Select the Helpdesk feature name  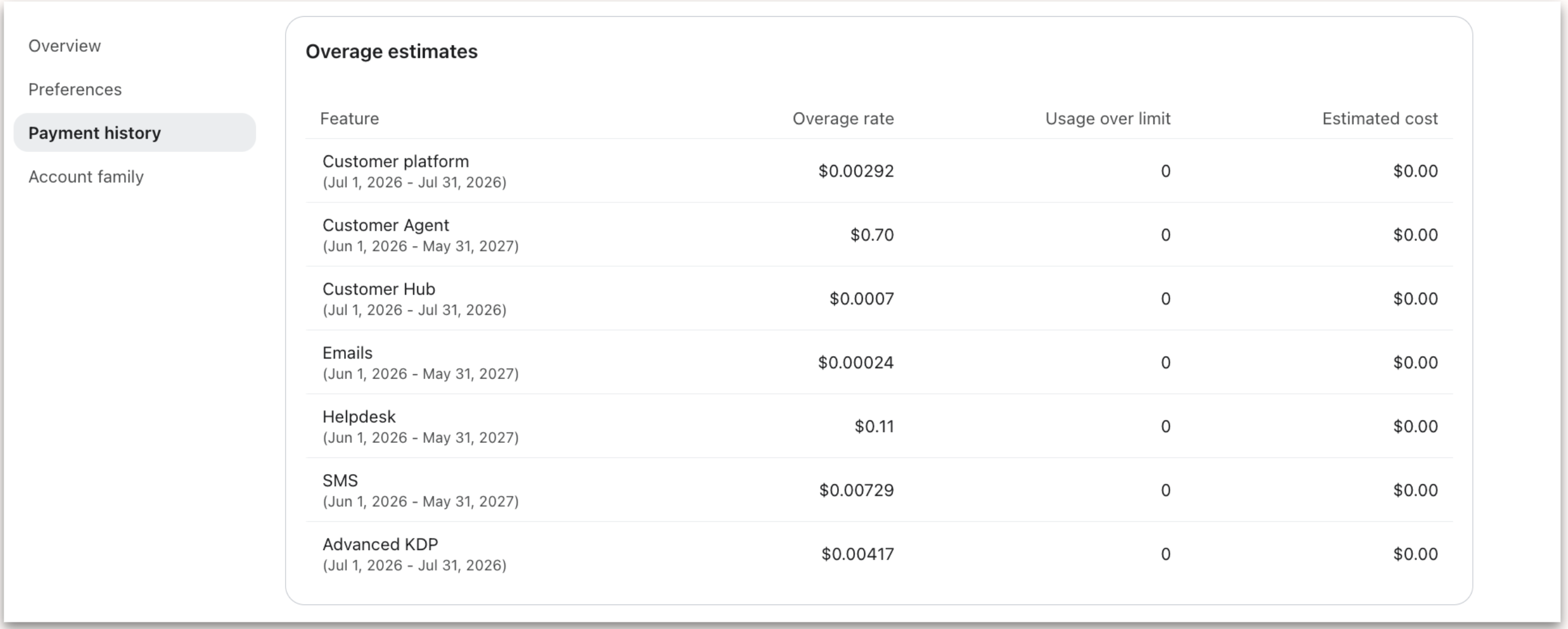[359, 417]
